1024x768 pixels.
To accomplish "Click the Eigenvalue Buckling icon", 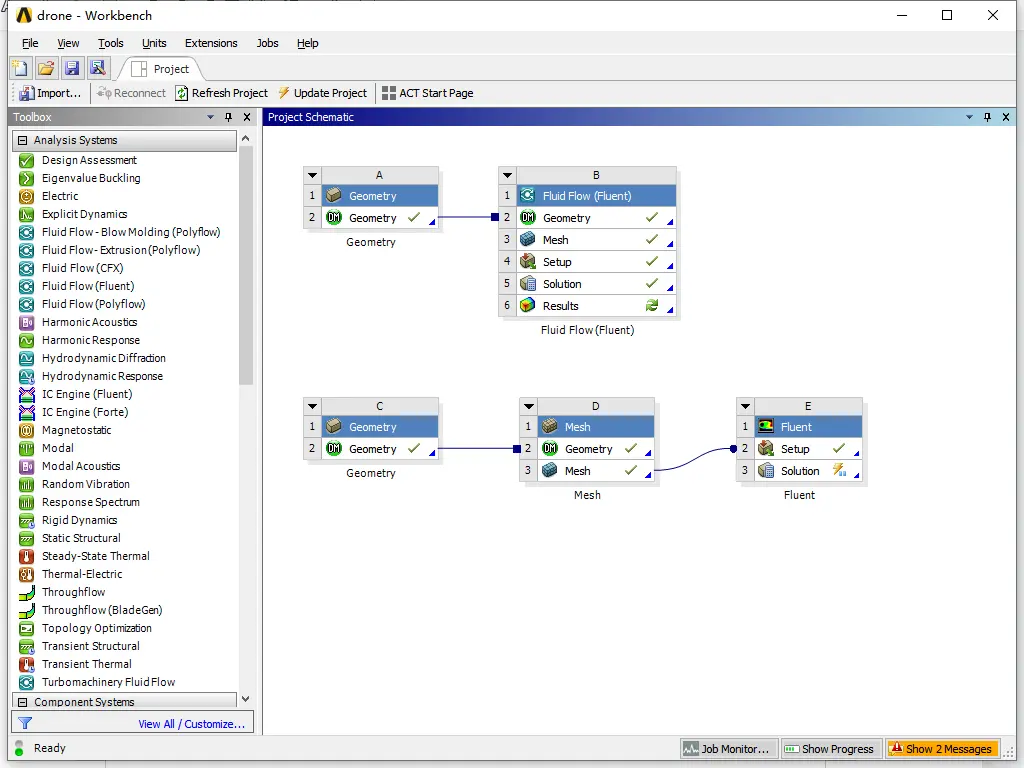I will (26, 178).
